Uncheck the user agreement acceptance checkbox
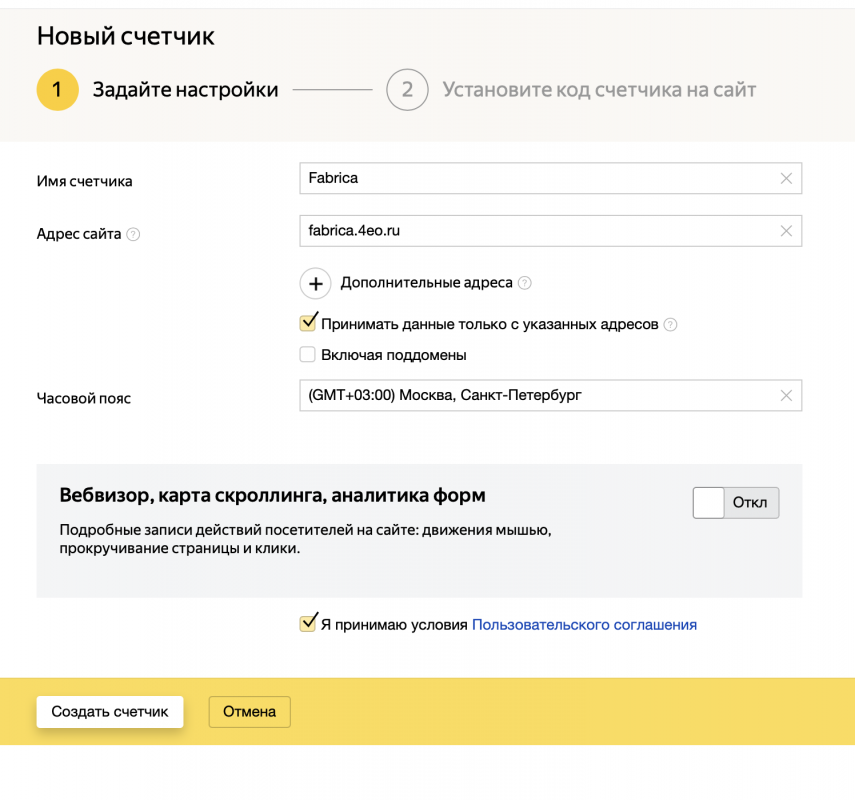Image resolution: width=855 pixels, height=800 pixels. point(308,625)
